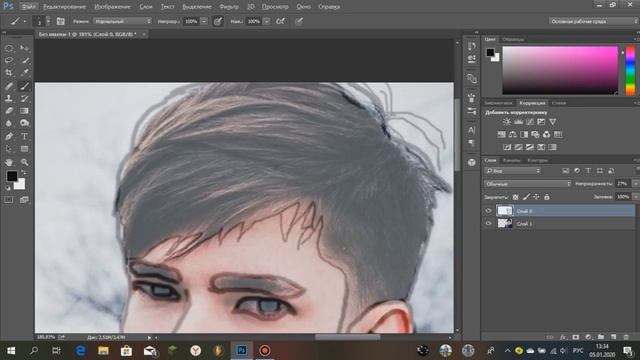Select the Brush tool in the toolbox
Viewport: 640px width, 360px height.
(x=24, y=86)
